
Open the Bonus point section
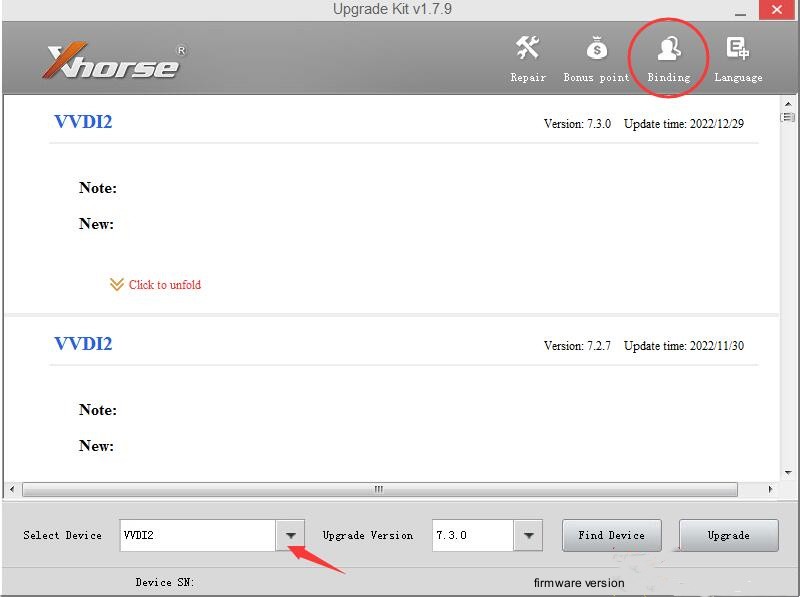point(596,59)
